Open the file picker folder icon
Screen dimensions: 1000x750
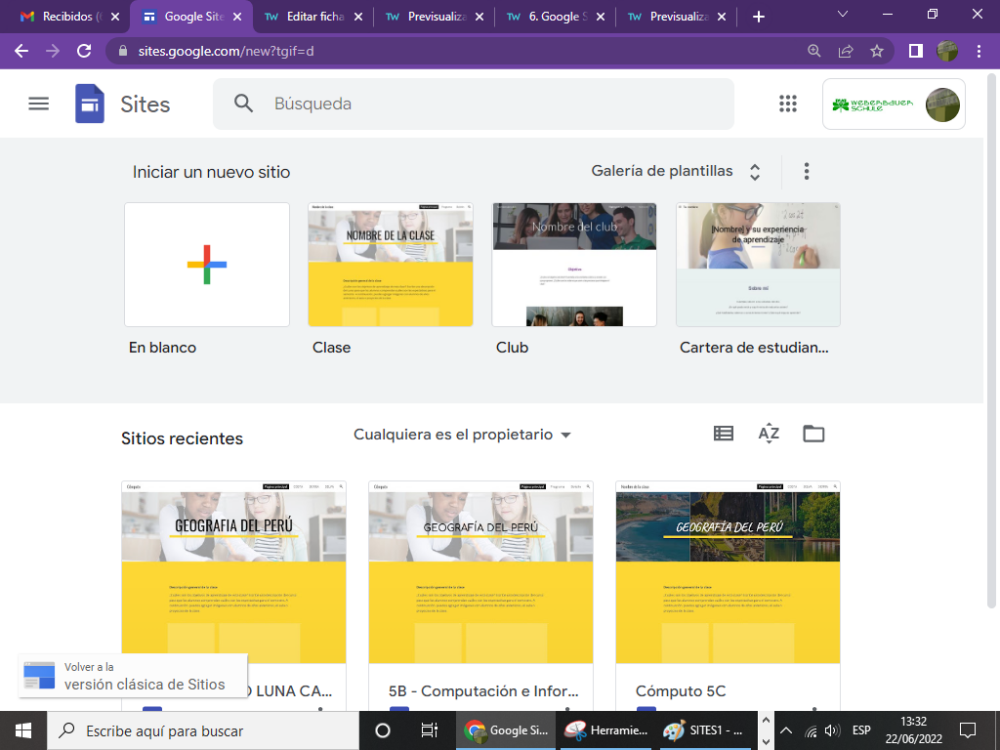(813, 434)
